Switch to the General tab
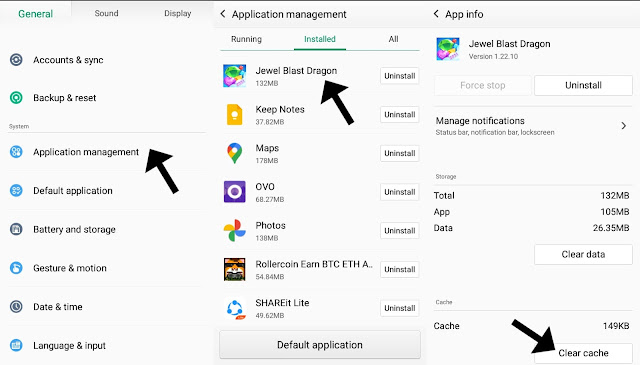 36,14
